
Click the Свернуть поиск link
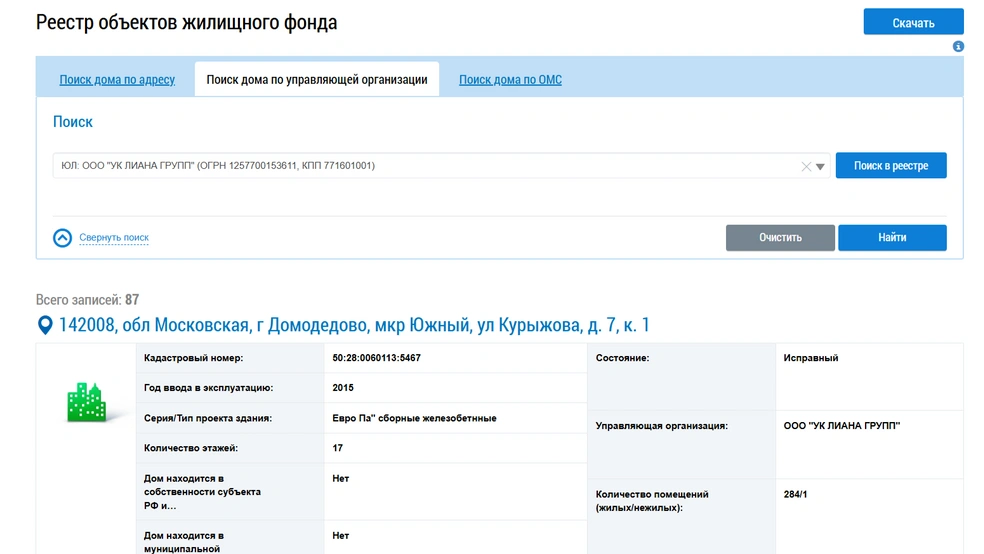pos(114,238)
